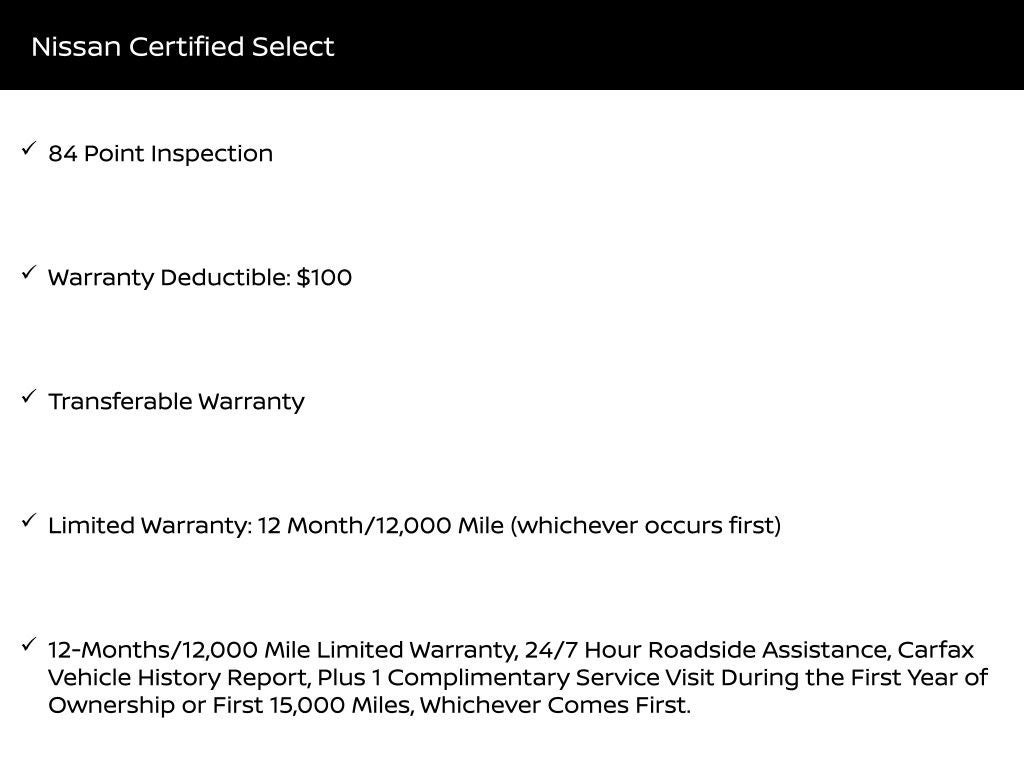Click the Whichever Comes First ending text

555,705
